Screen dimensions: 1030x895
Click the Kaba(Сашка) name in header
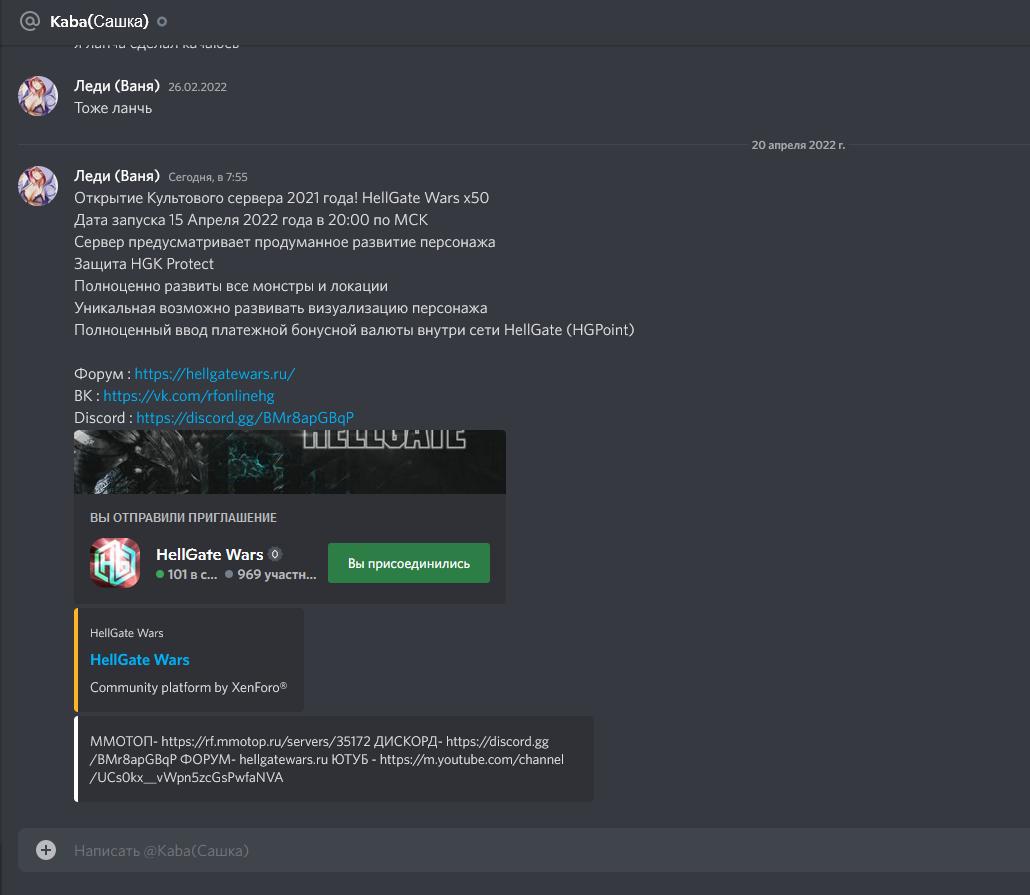tap(99, 22)
